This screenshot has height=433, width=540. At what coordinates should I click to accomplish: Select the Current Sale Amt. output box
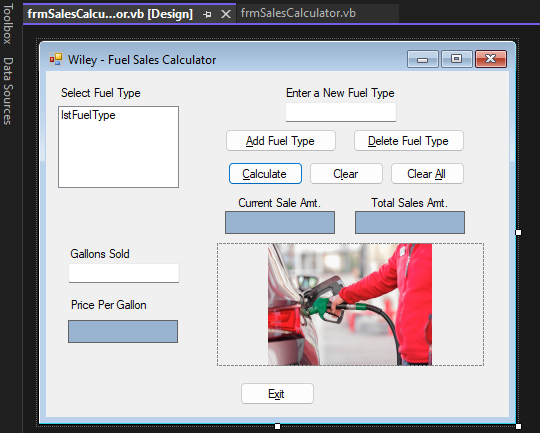pos(280,223)
